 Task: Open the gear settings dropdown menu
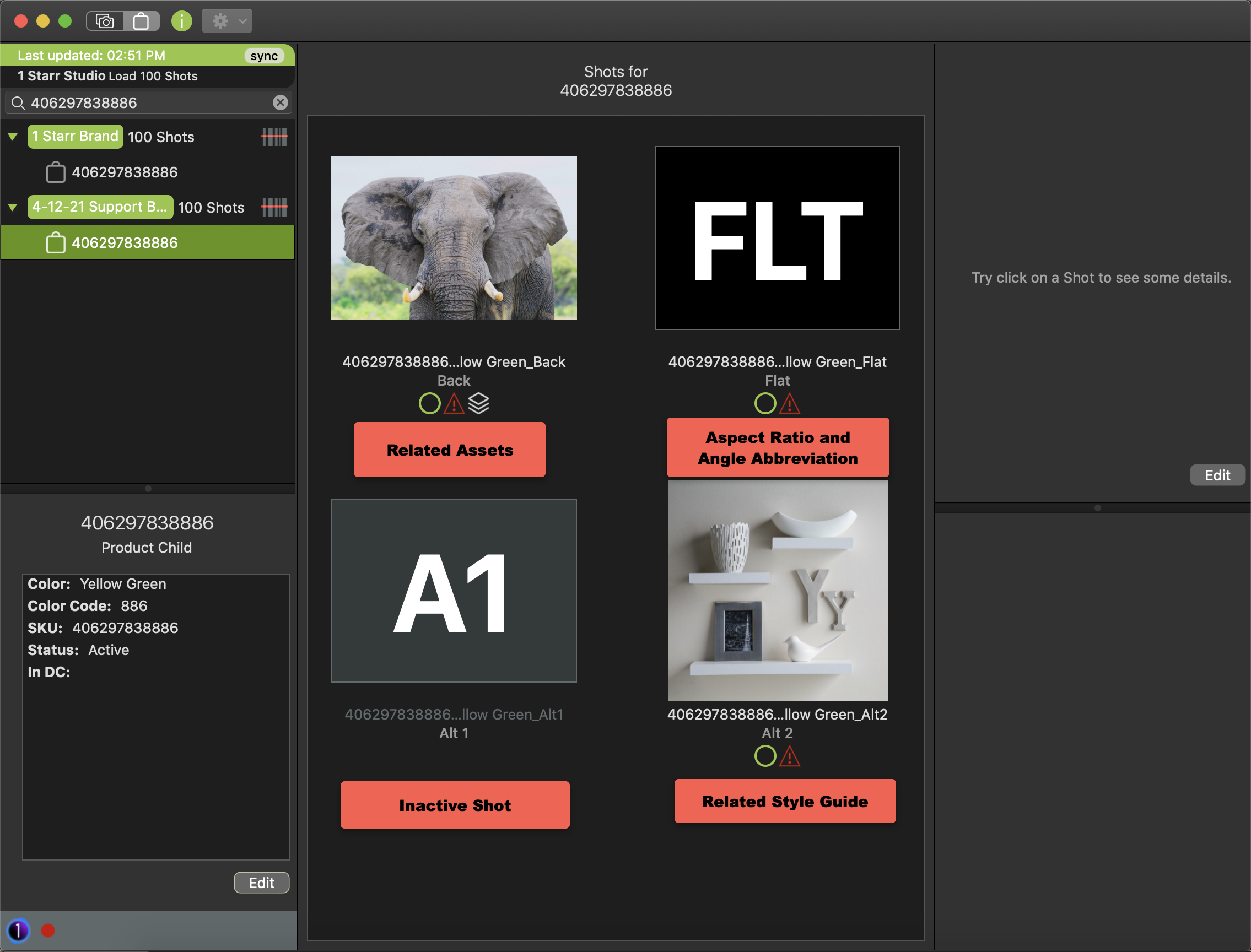[227, 21]
